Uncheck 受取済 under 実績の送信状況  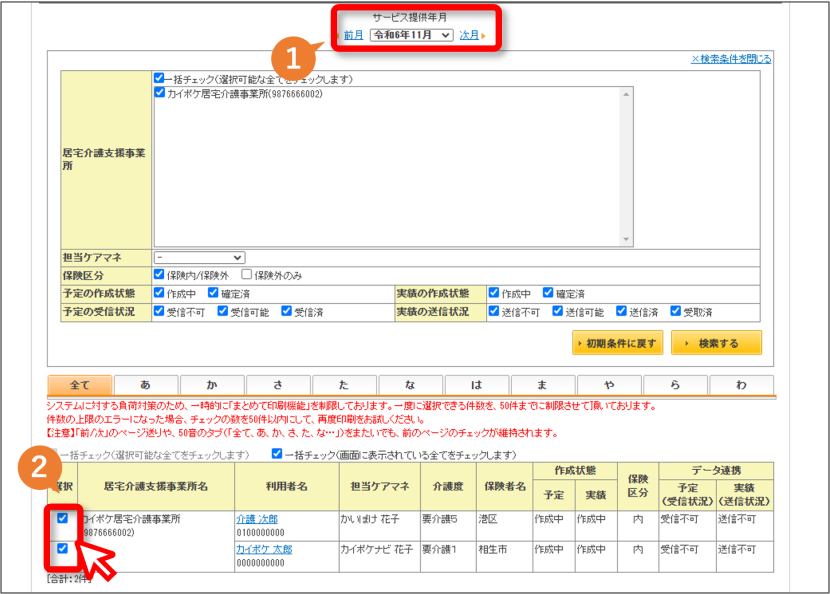point(675,311)
